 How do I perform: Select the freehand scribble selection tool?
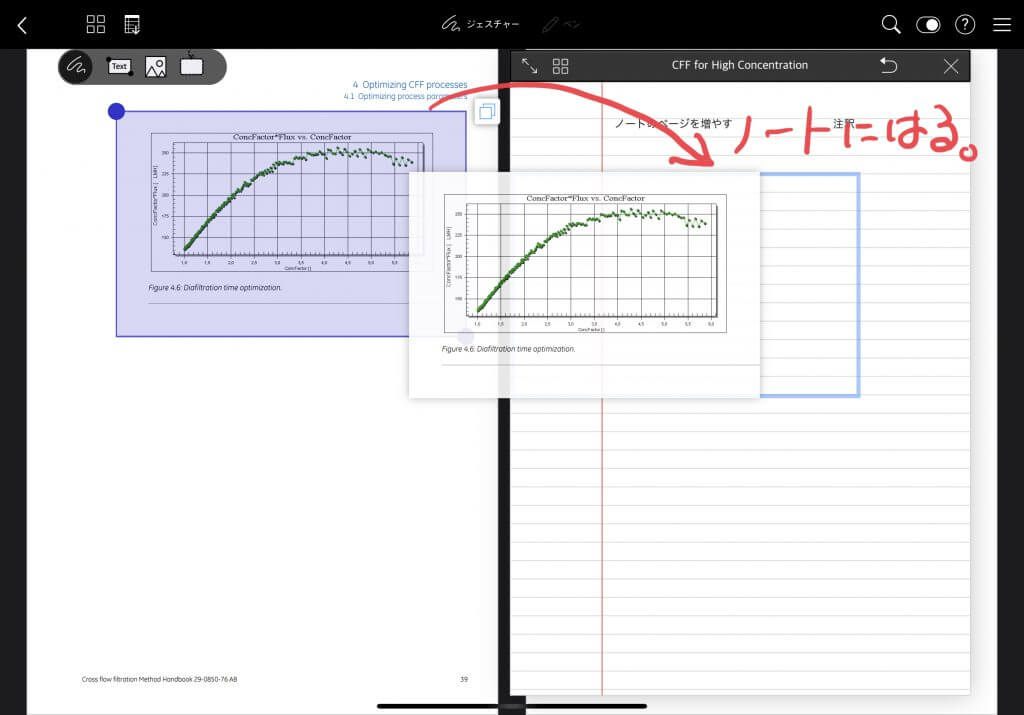[76, 67]
